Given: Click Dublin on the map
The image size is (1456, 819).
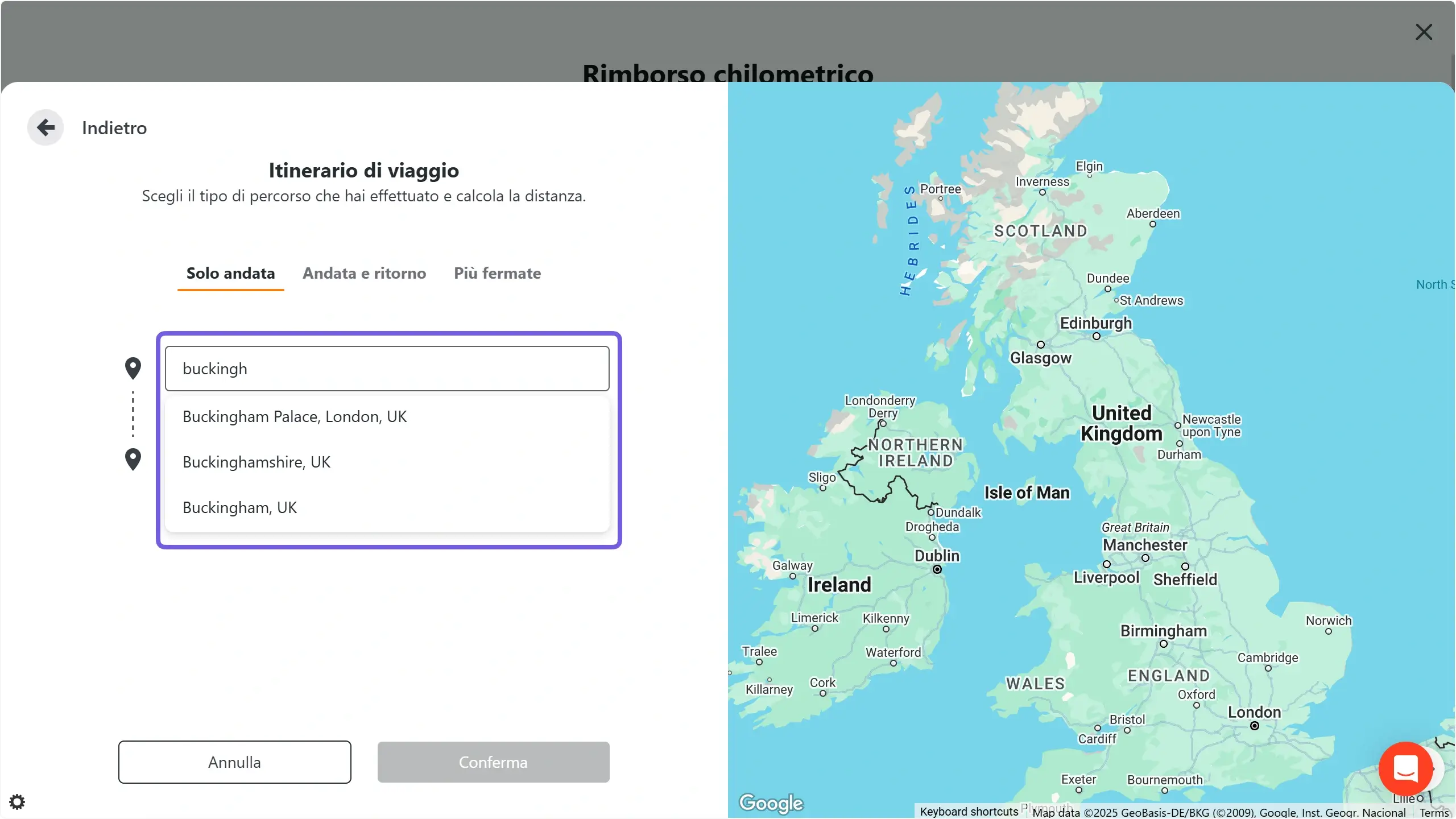Looking at the screenshot, I should click(937, 556).
